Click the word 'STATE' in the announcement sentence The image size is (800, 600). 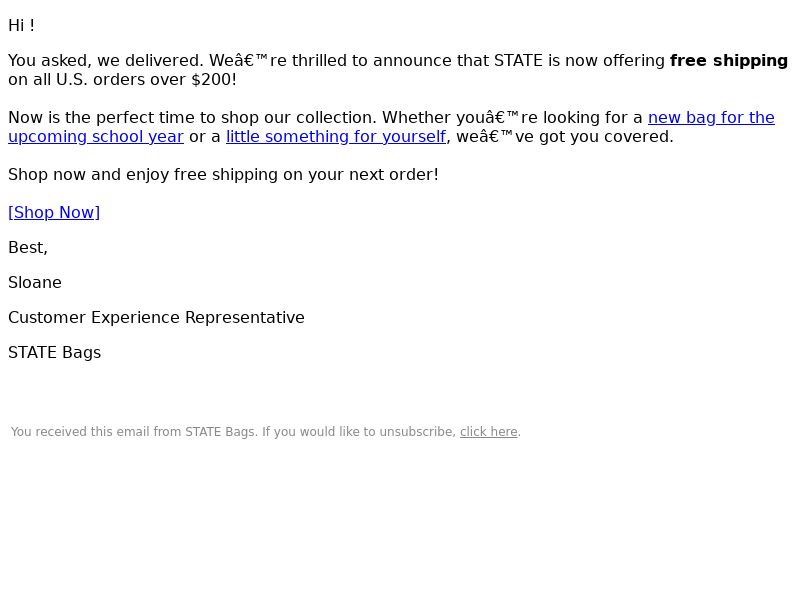tap(518, 60)
